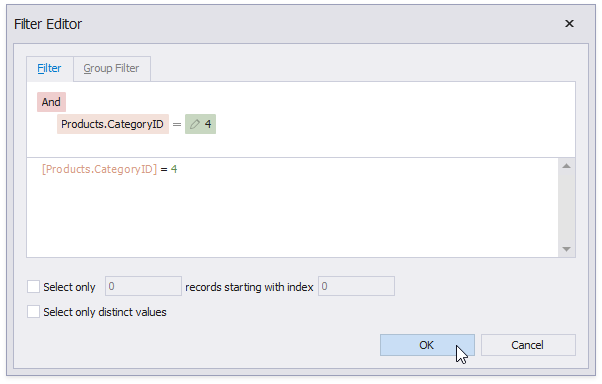Change the equals comparison operator
Image resolution: width=602 pixels, height=384 pixels.
pos(177,124)
